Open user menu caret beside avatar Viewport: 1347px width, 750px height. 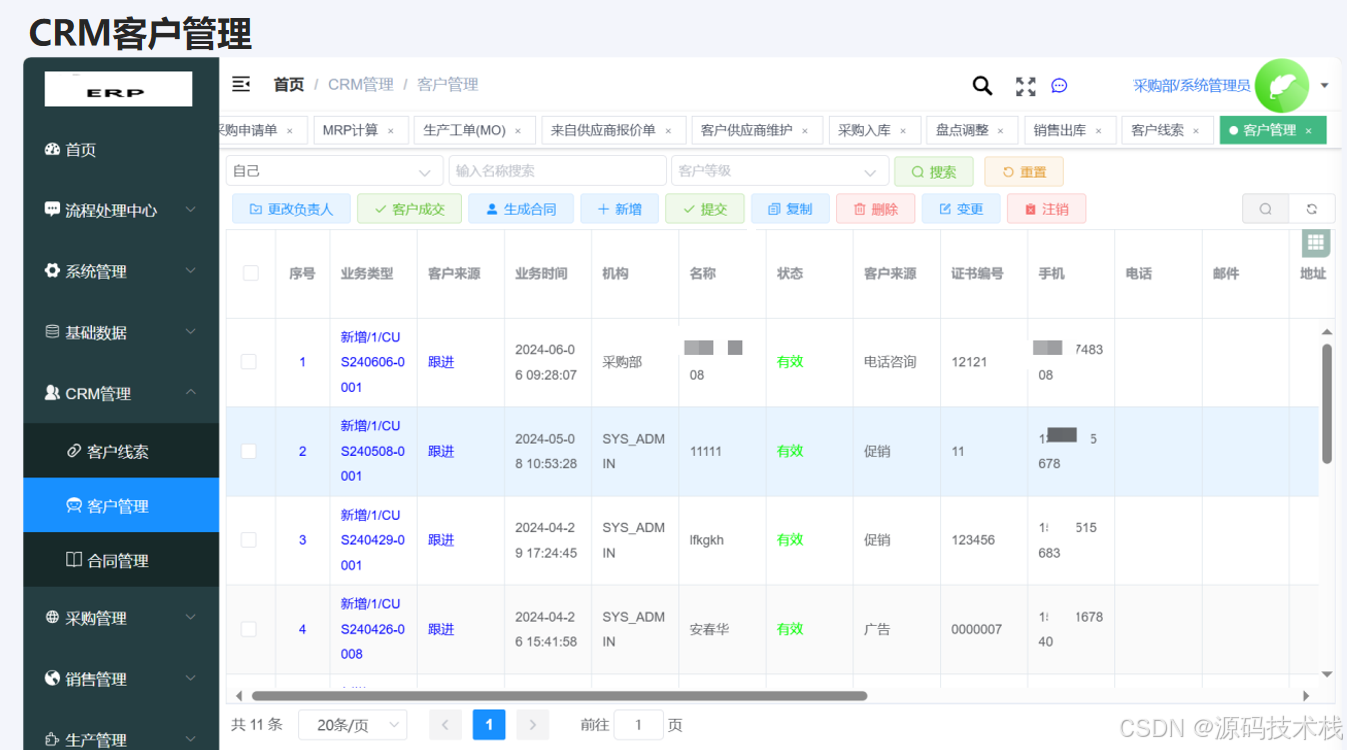coord(1324,86)
